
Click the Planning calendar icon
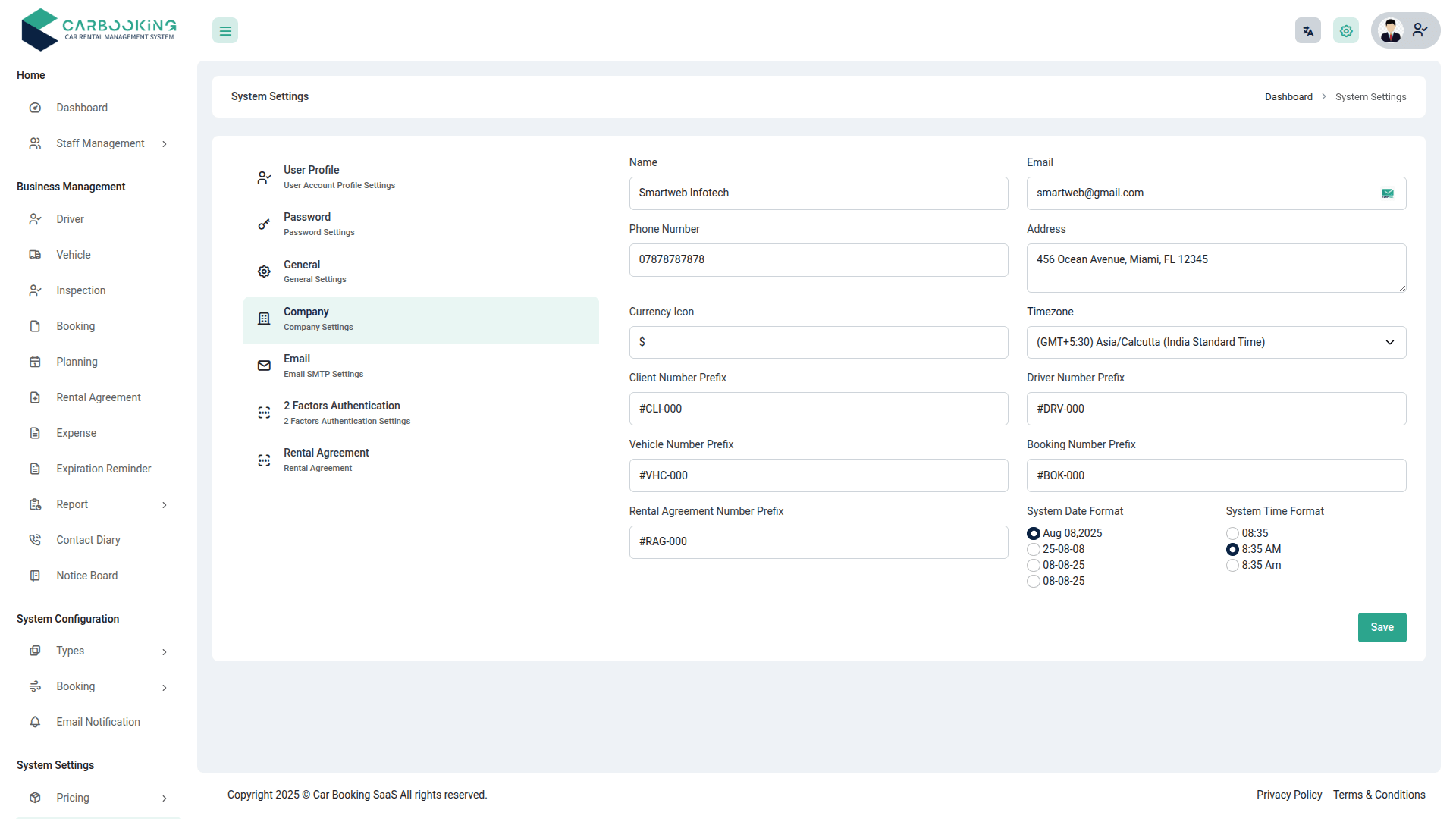coord(35,362)
